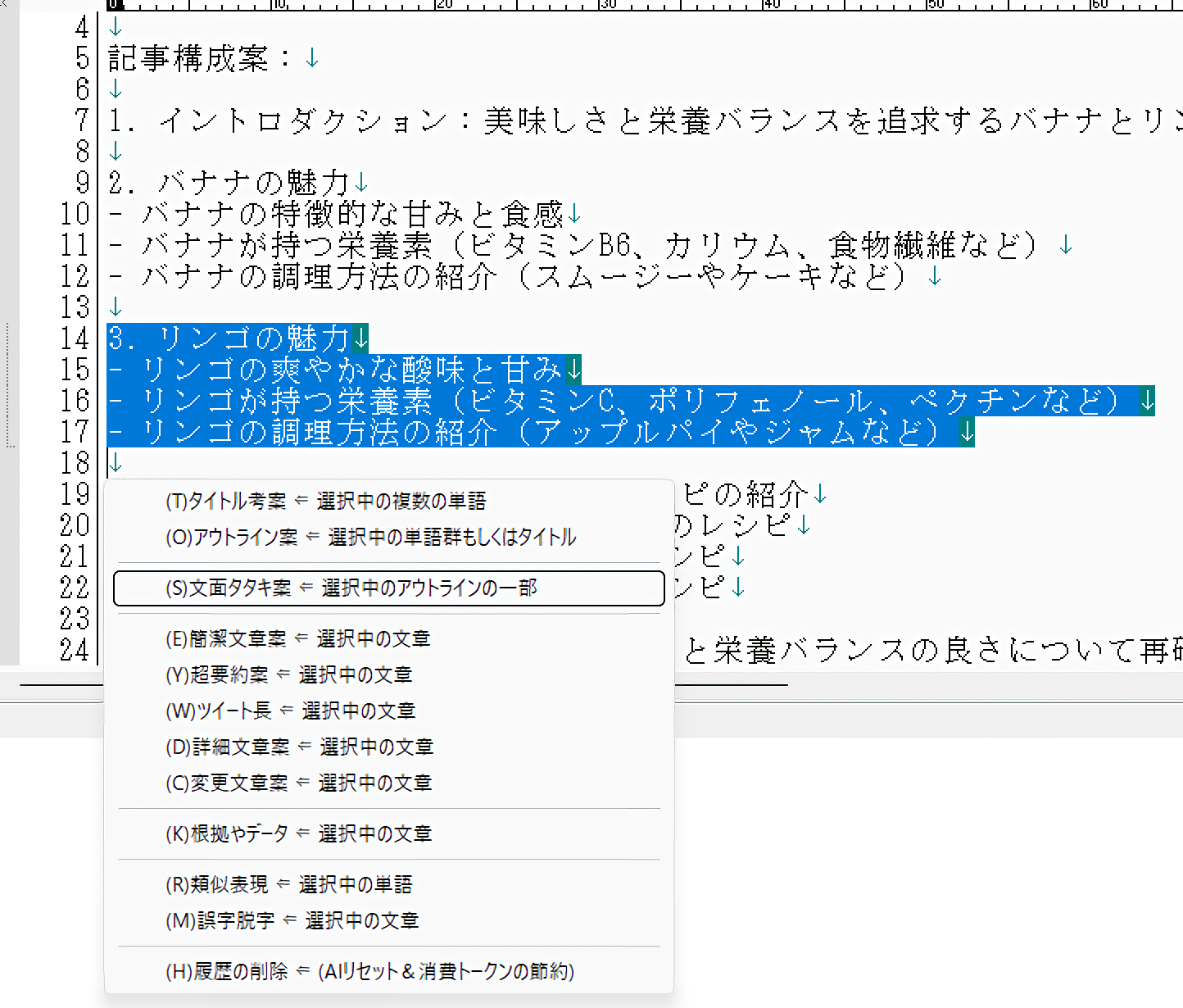Select (Y)超要約案 in the popup menu
The width and height of the screenshot is (1183, 1008).
[x=288, y=675]
